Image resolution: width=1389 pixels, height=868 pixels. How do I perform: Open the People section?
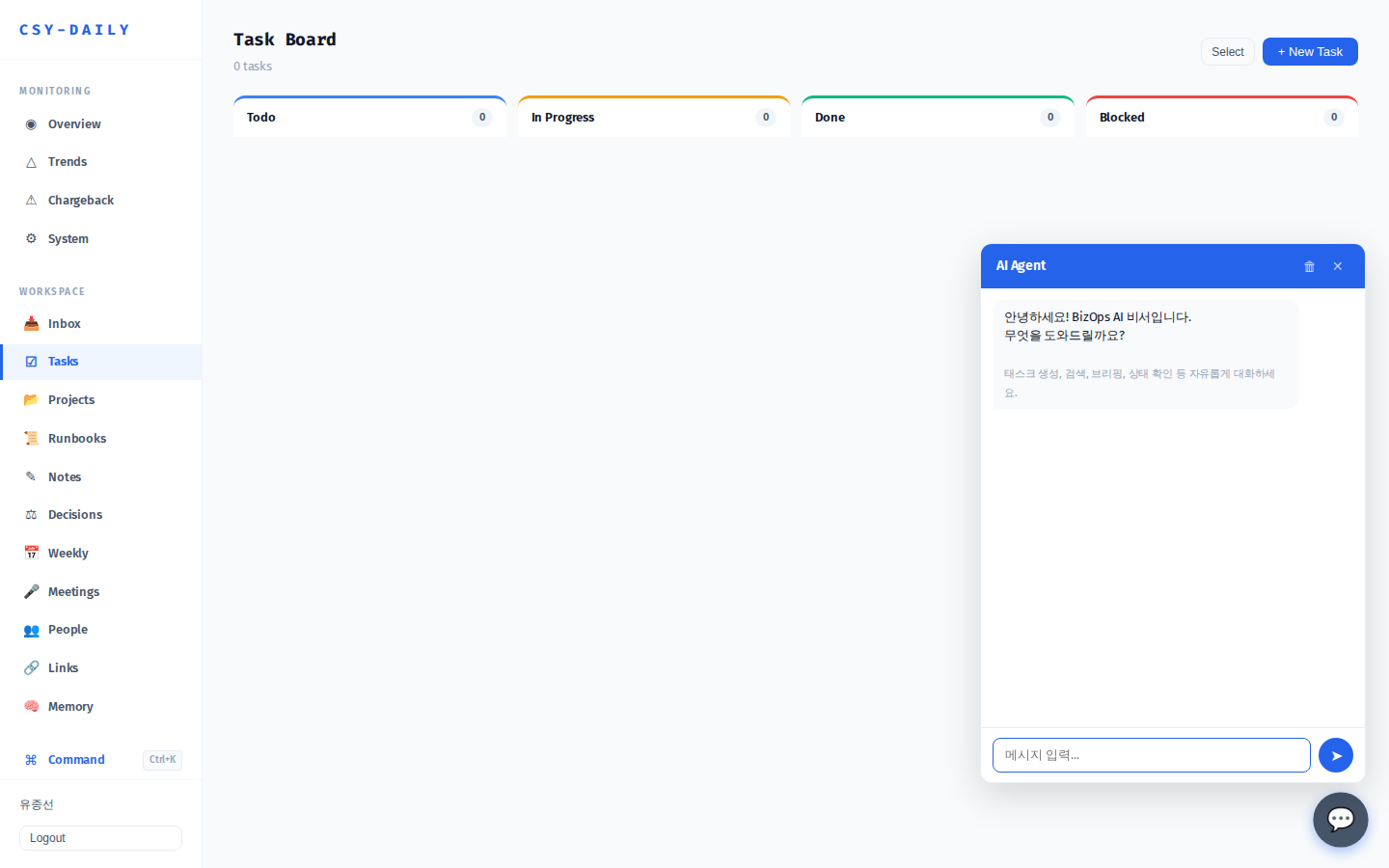pos(68,629)
